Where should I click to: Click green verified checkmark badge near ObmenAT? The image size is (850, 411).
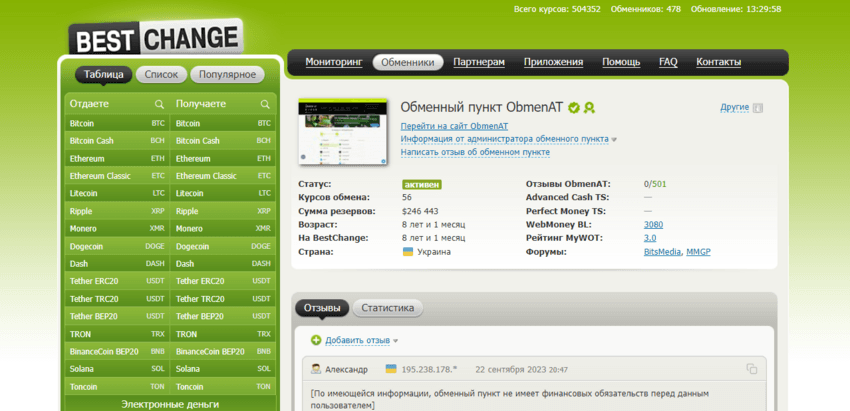pyautogui.click(x=574, y=107)
